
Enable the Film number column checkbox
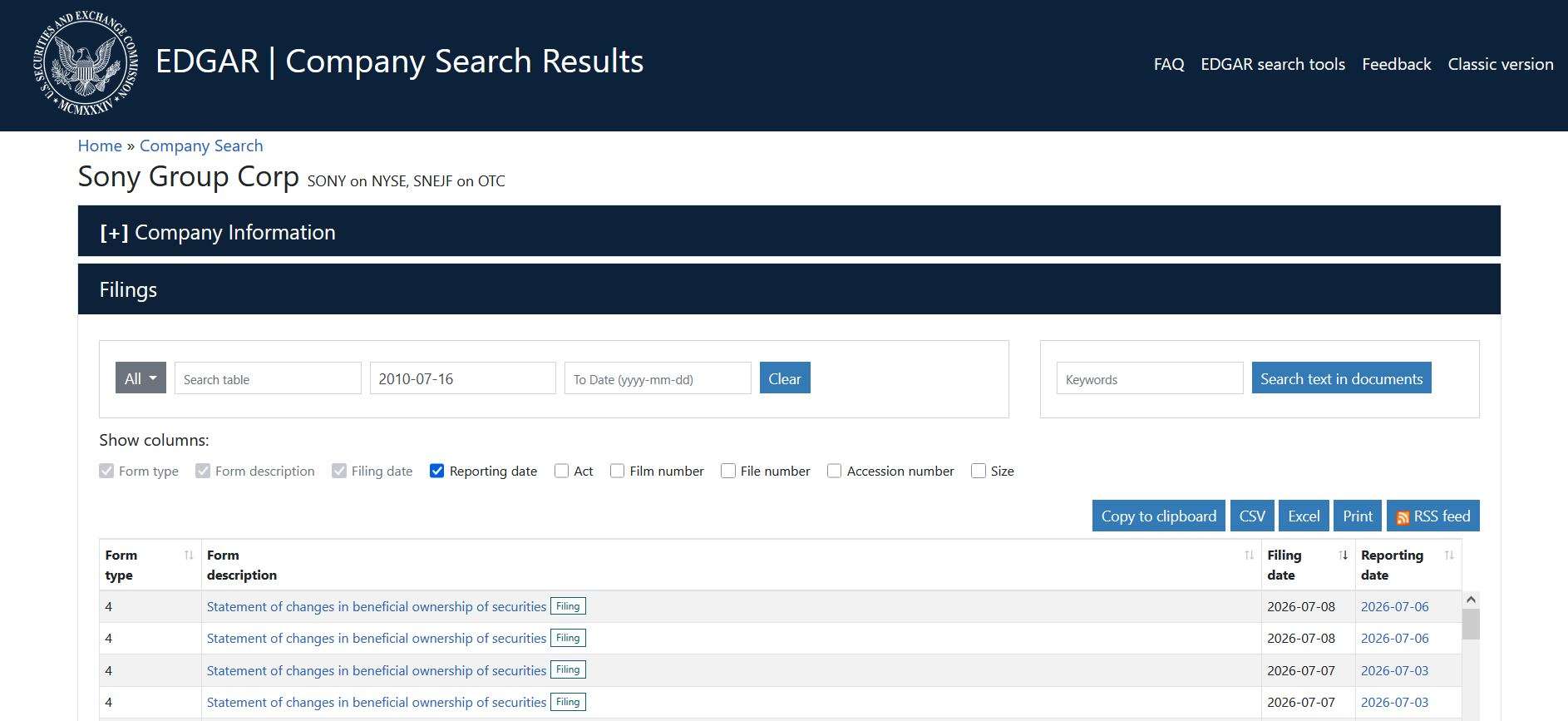(x=617, y=471)
